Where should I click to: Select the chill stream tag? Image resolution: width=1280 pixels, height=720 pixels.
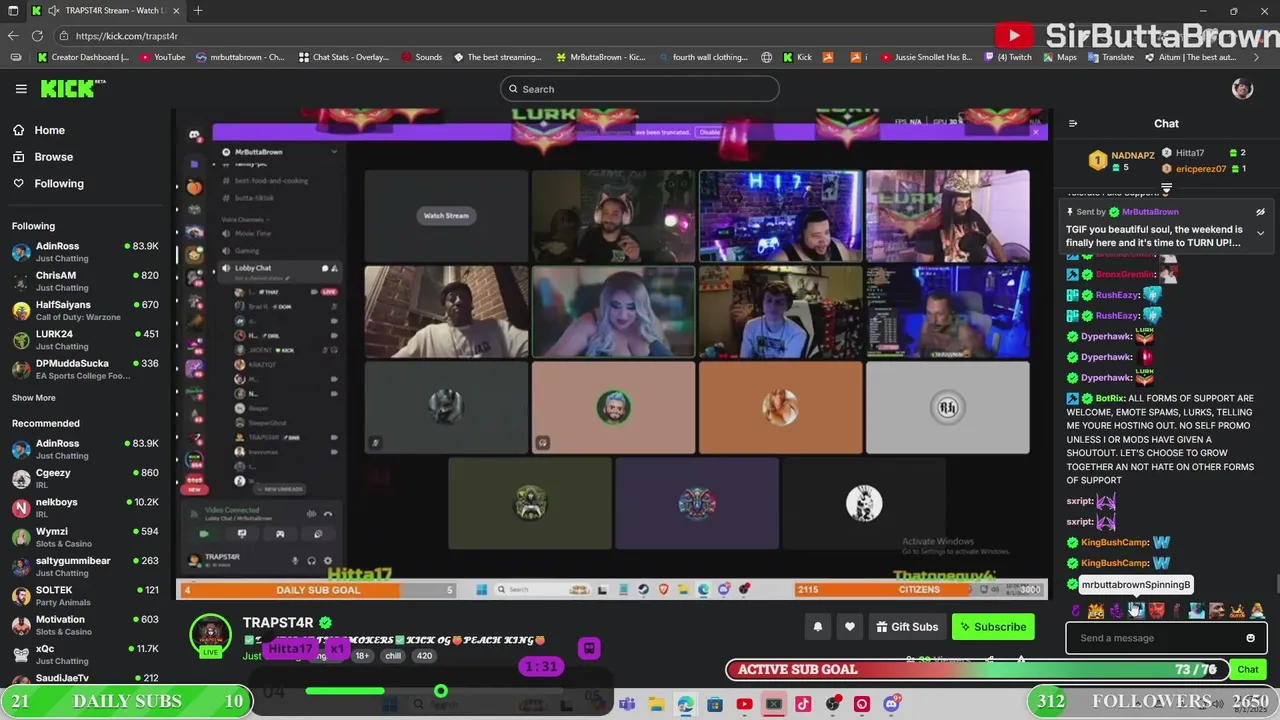pos(393,656)
